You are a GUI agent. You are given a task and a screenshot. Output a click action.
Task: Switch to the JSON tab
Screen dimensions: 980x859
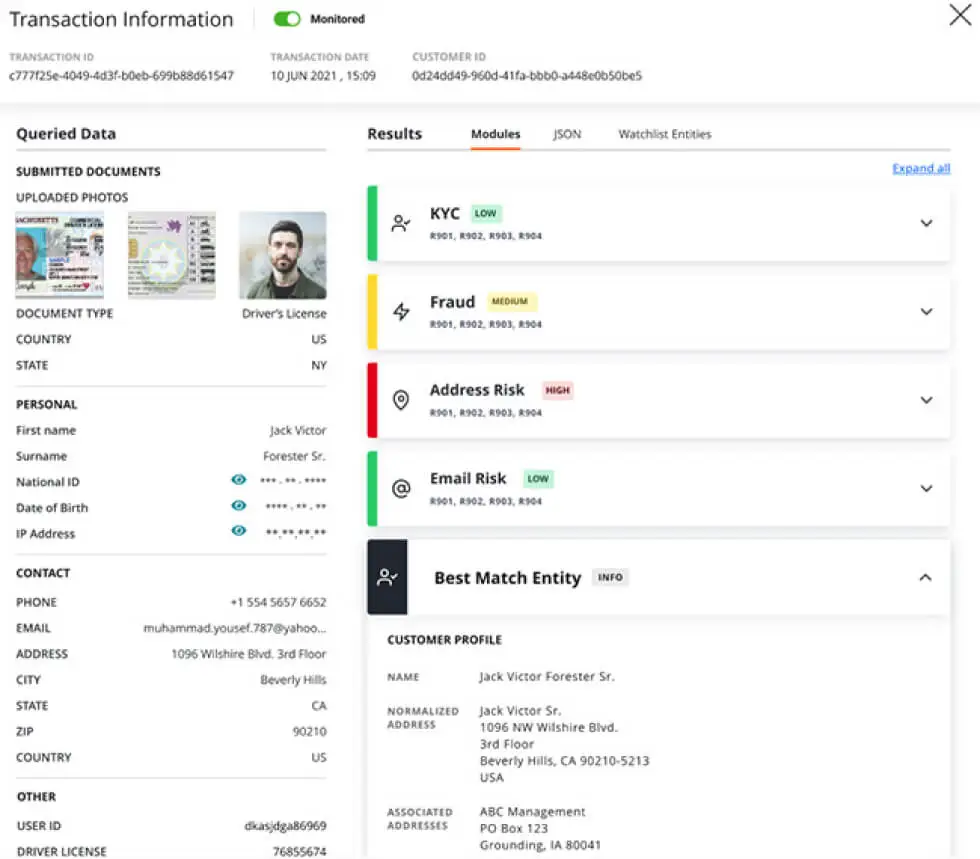[567, 133]
